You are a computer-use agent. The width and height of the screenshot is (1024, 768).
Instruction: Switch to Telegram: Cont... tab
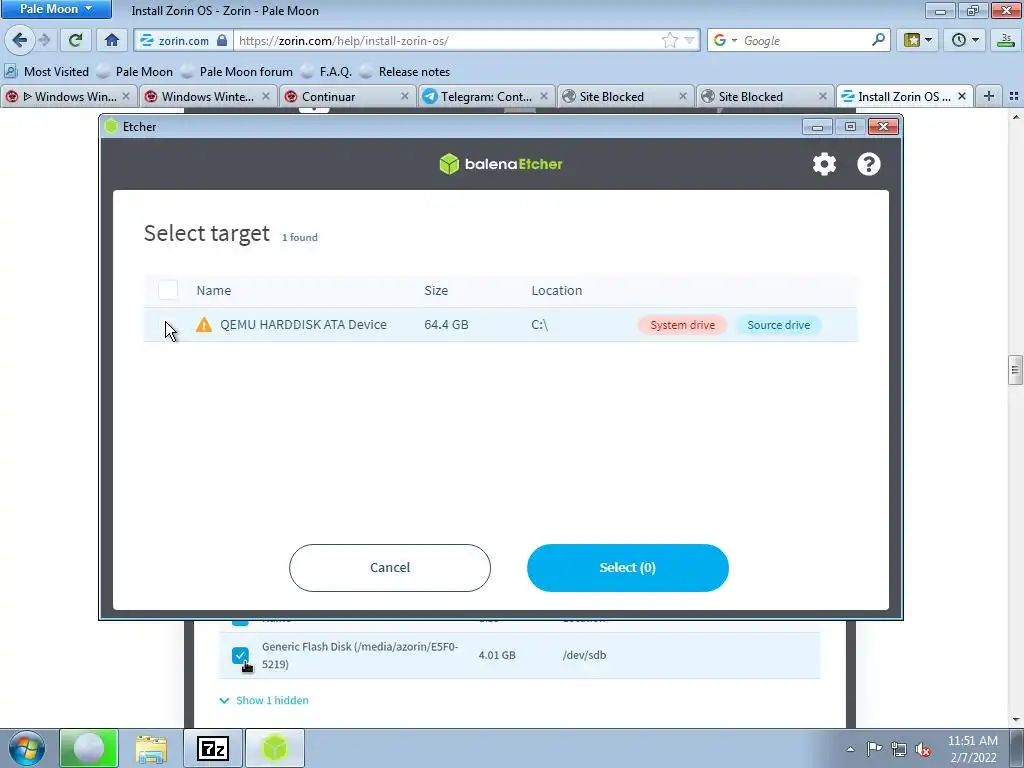(486, 96)
